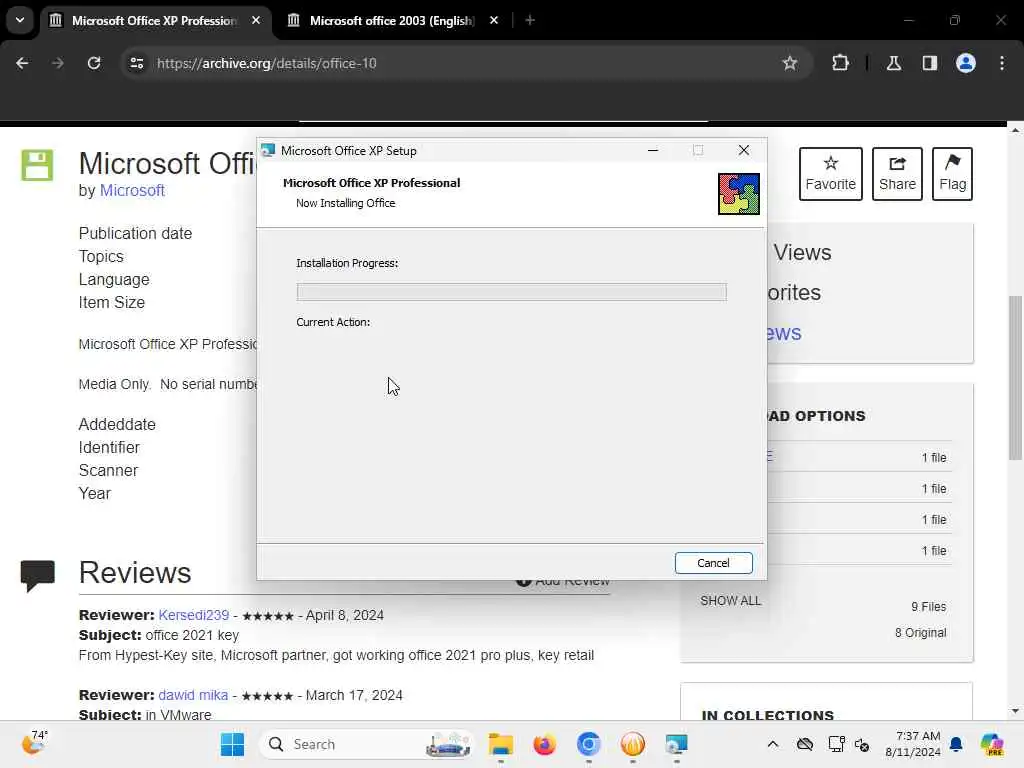The width and height of the screenshot is (1024, 768).
Task: Favorite this archive item
Action: pyautogui.click(x=830, y=174)
